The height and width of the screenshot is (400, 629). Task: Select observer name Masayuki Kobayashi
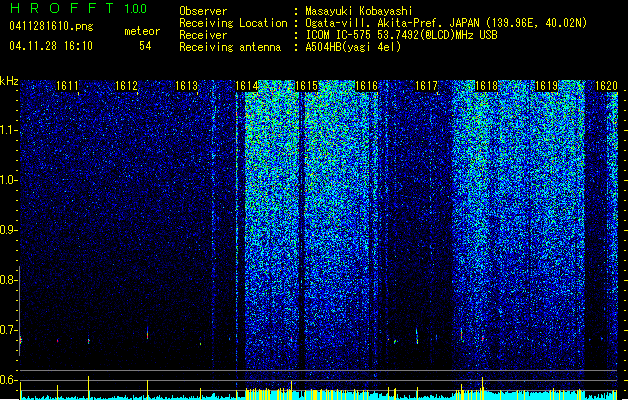tap(359, 11)
